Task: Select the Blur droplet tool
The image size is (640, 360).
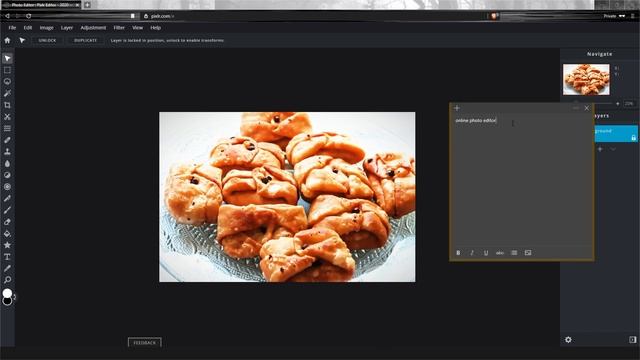Action: (7, 163)
